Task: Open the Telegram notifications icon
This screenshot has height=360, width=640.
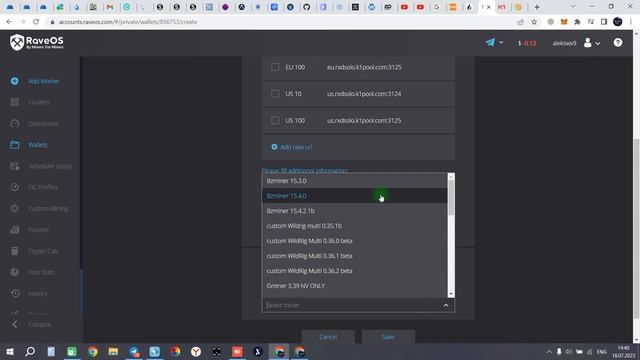Action: point(490,42)
